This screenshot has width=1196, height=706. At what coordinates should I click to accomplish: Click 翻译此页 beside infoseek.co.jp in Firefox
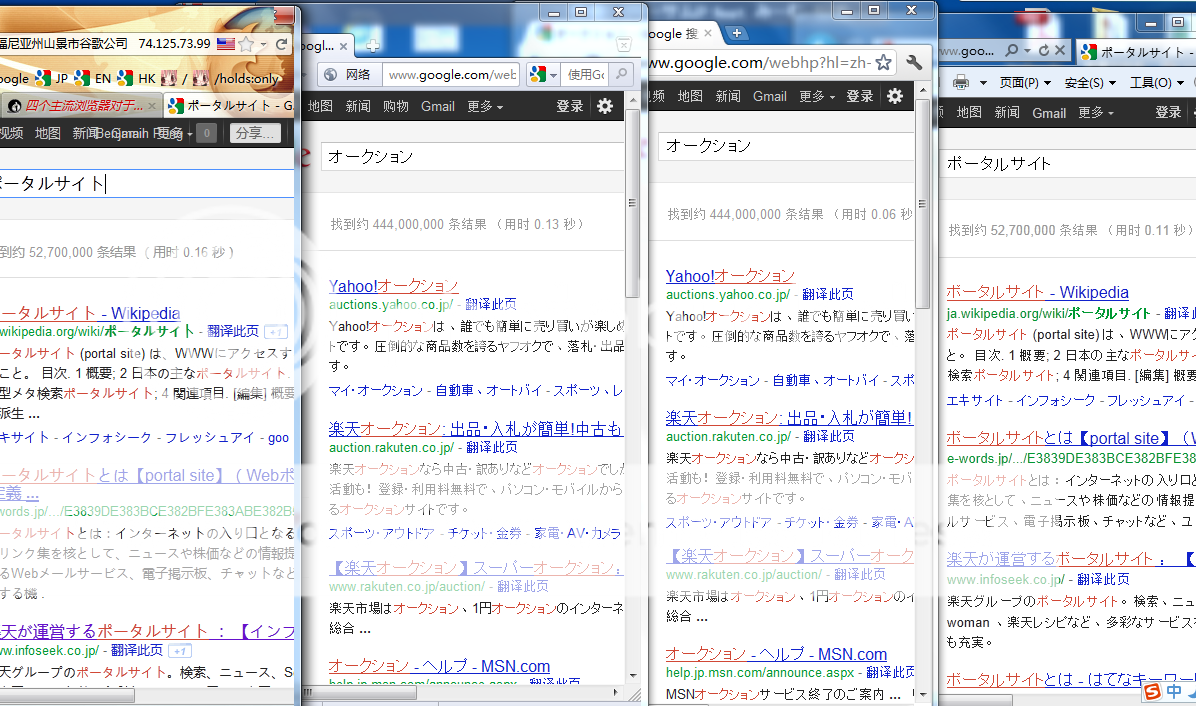137,650
